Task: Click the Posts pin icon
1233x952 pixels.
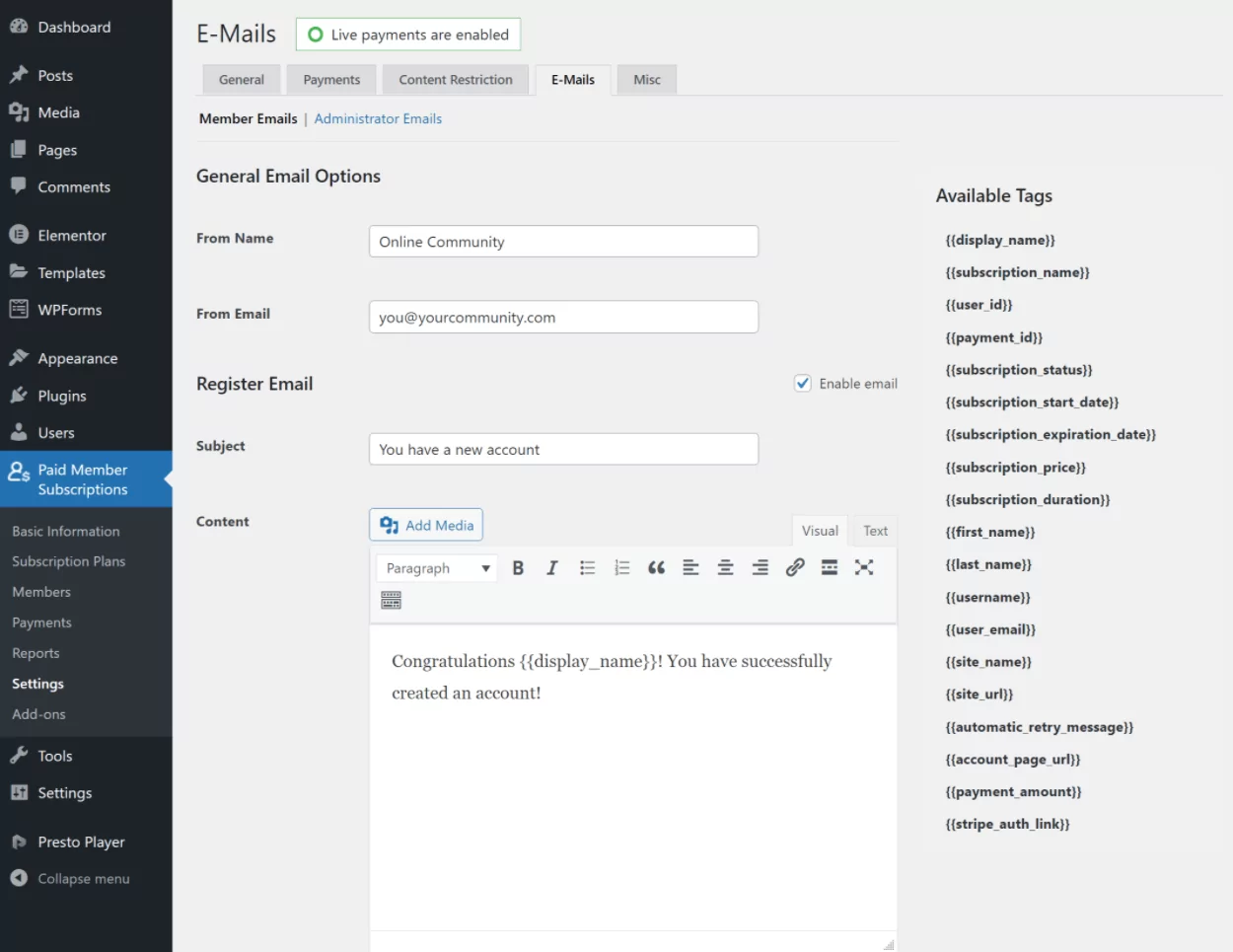Action: (19, 75)
